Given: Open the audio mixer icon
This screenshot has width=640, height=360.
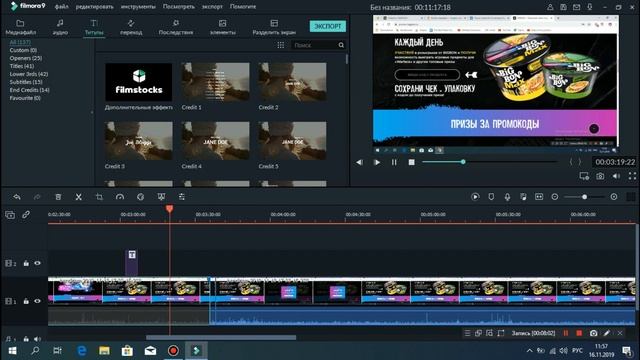Looking at the screenshot, I should pyautogui.click(x=523, y=197).
